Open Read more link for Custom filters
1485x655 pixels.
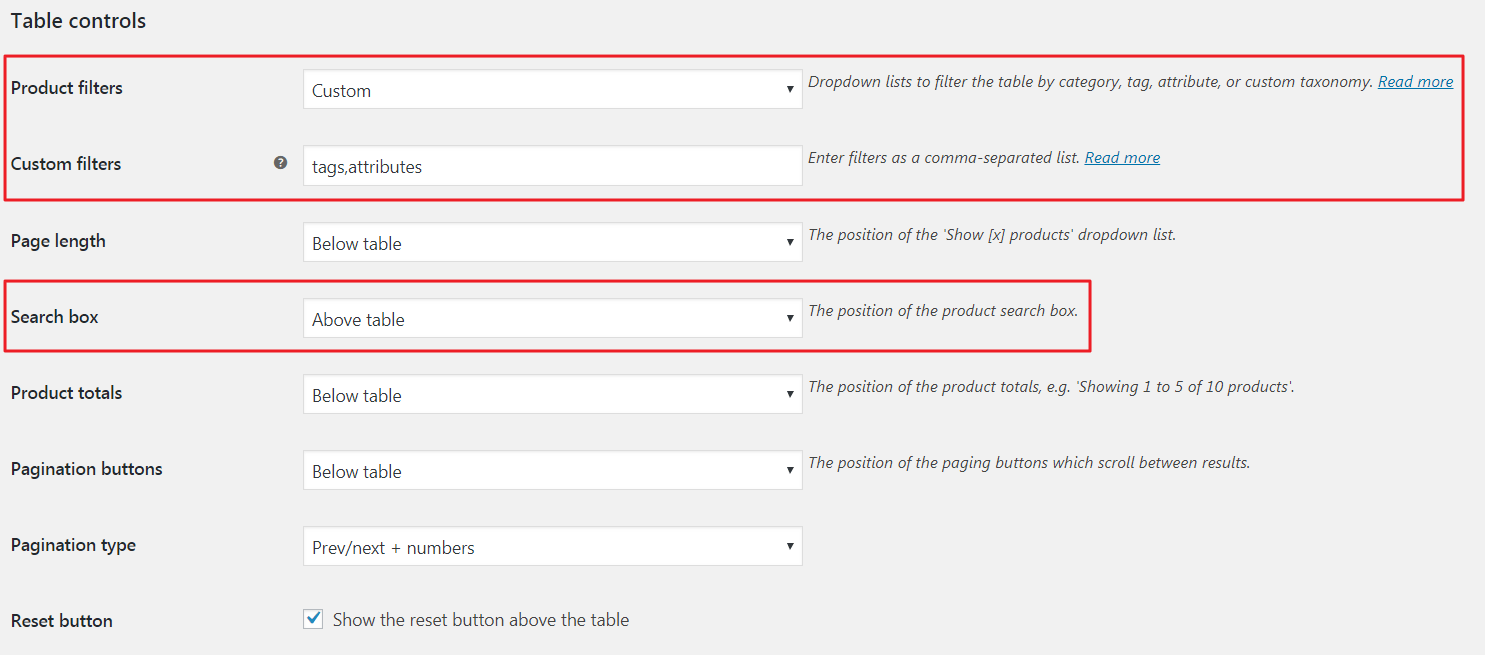pyautogui.click(x=1122, y=158)
